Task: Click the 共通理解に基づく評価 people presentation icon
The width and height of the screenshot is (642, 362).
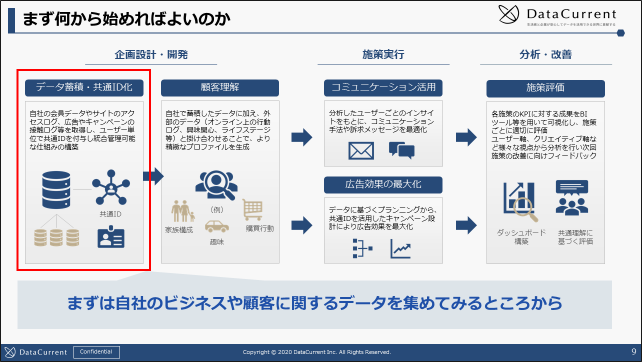Action: [572, 198]
